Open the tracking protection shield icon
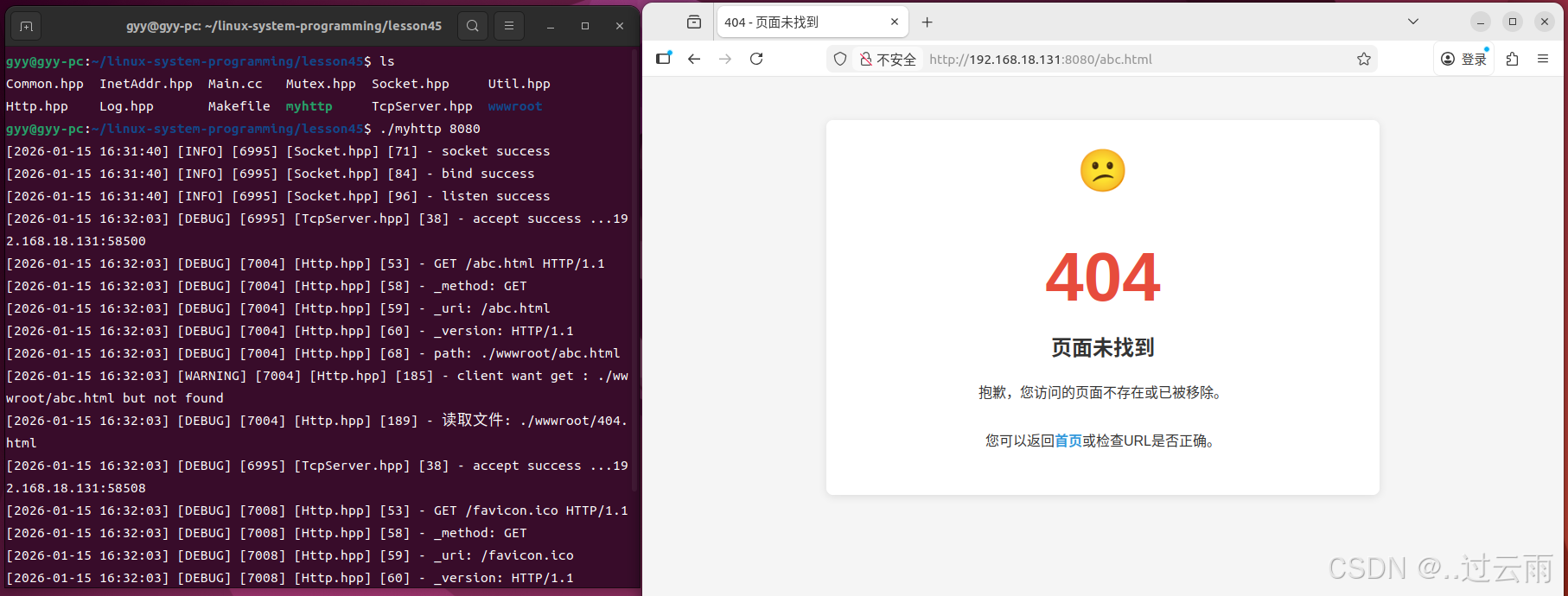This screenshot has width=1568, height=596. [x=840, y=59]
